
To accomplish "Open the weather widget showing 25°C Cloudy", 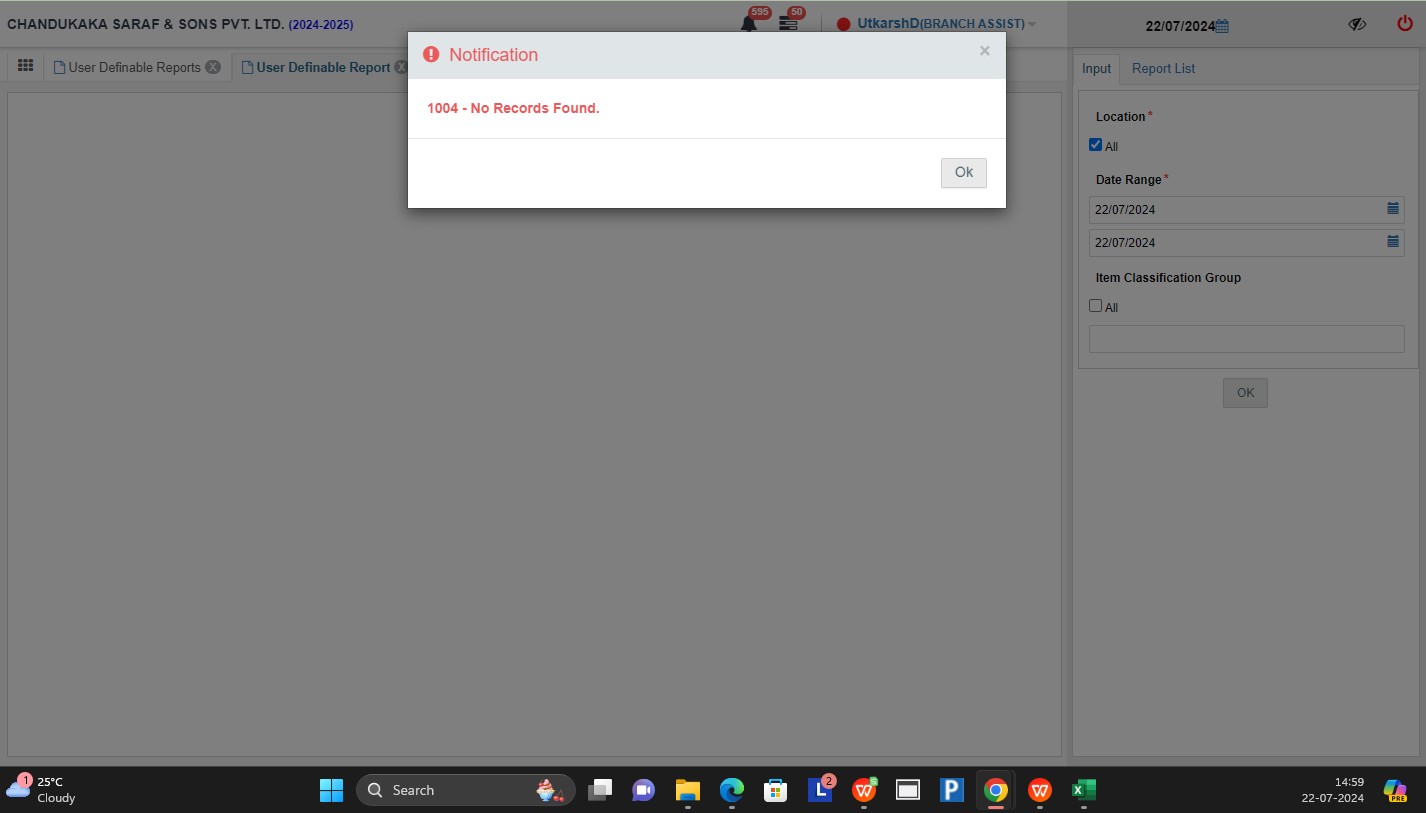I will [41, 790].
